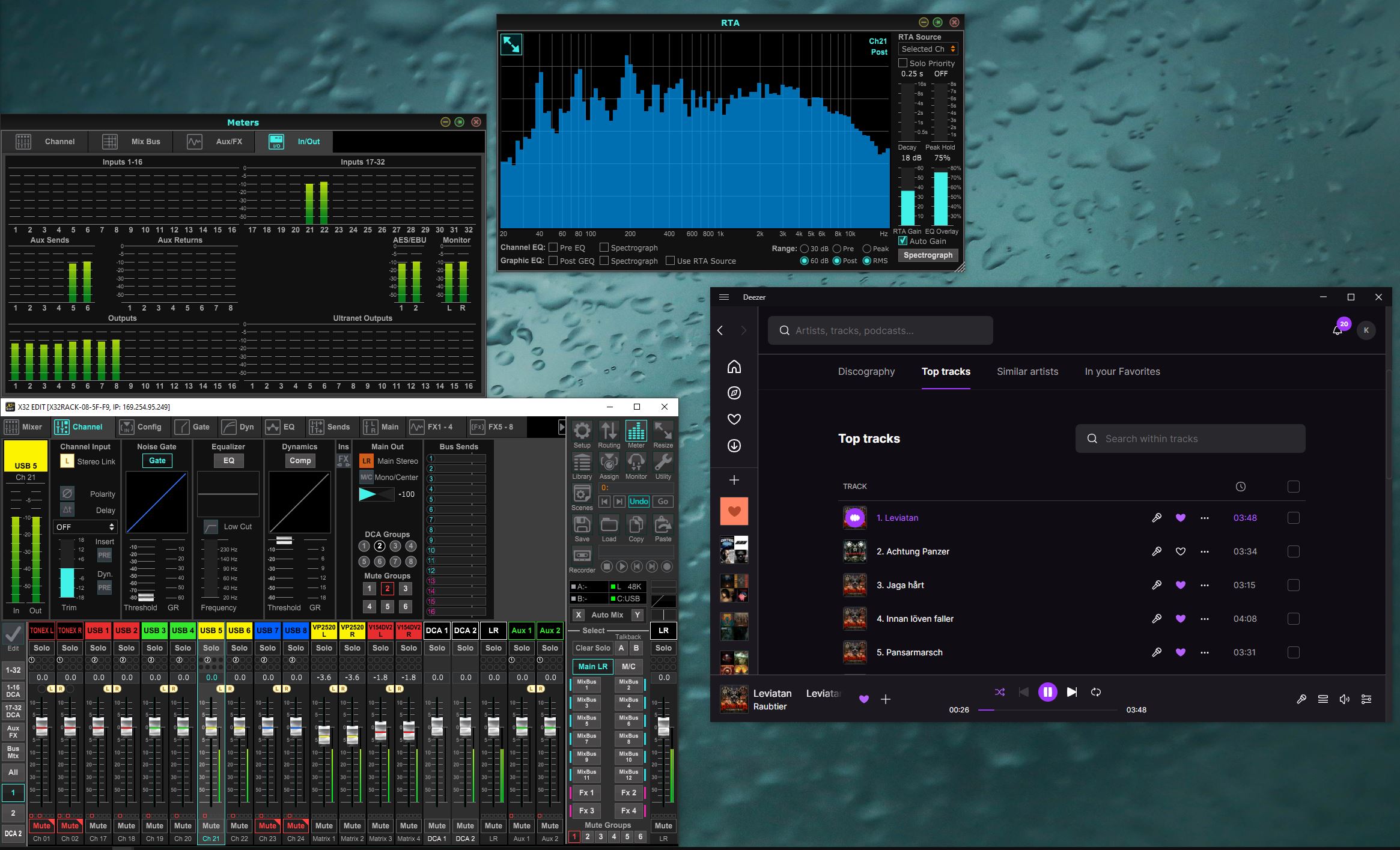Open the Setup gear in X32 Edit
Viewport: 1400px width, 850px height.
point(582,431)
